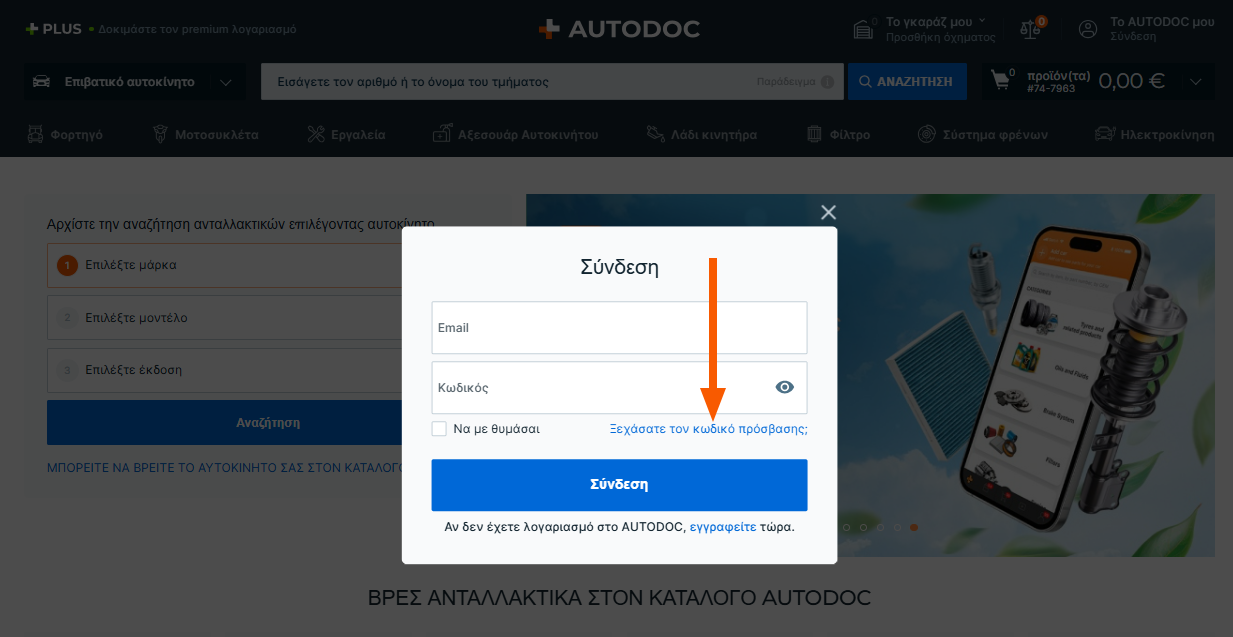Click the Email input field

(x=619, y=328)
